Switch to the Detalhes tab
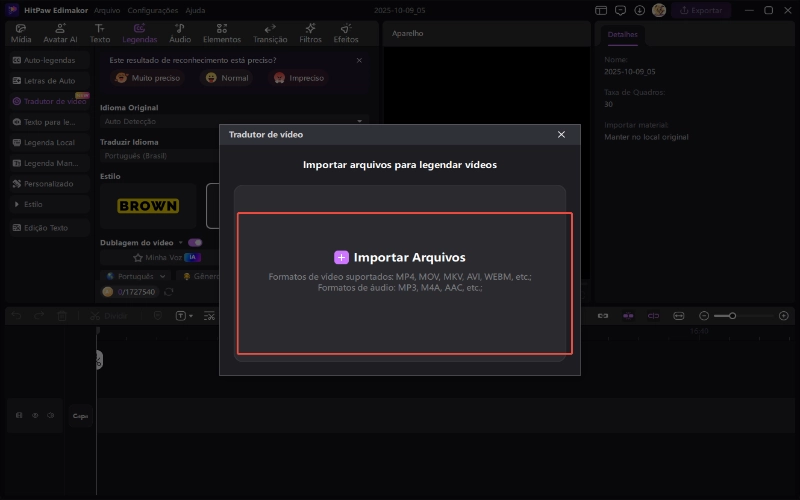Screen dimensions: 800x500 tap(622, 34)
